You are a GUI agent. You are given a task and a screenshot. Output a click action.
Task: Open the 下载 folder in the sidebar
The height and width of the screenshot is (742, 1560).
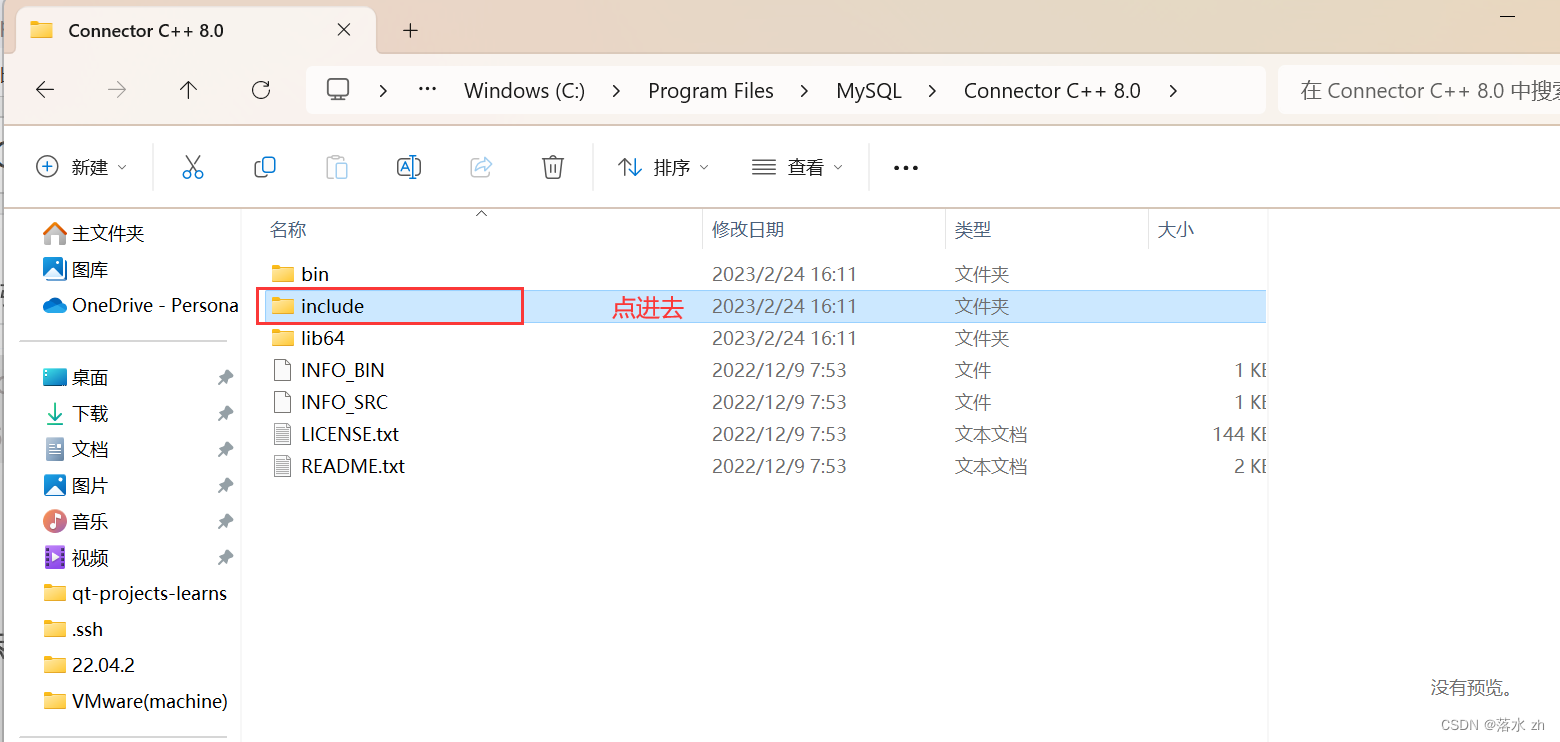point(90,413)
